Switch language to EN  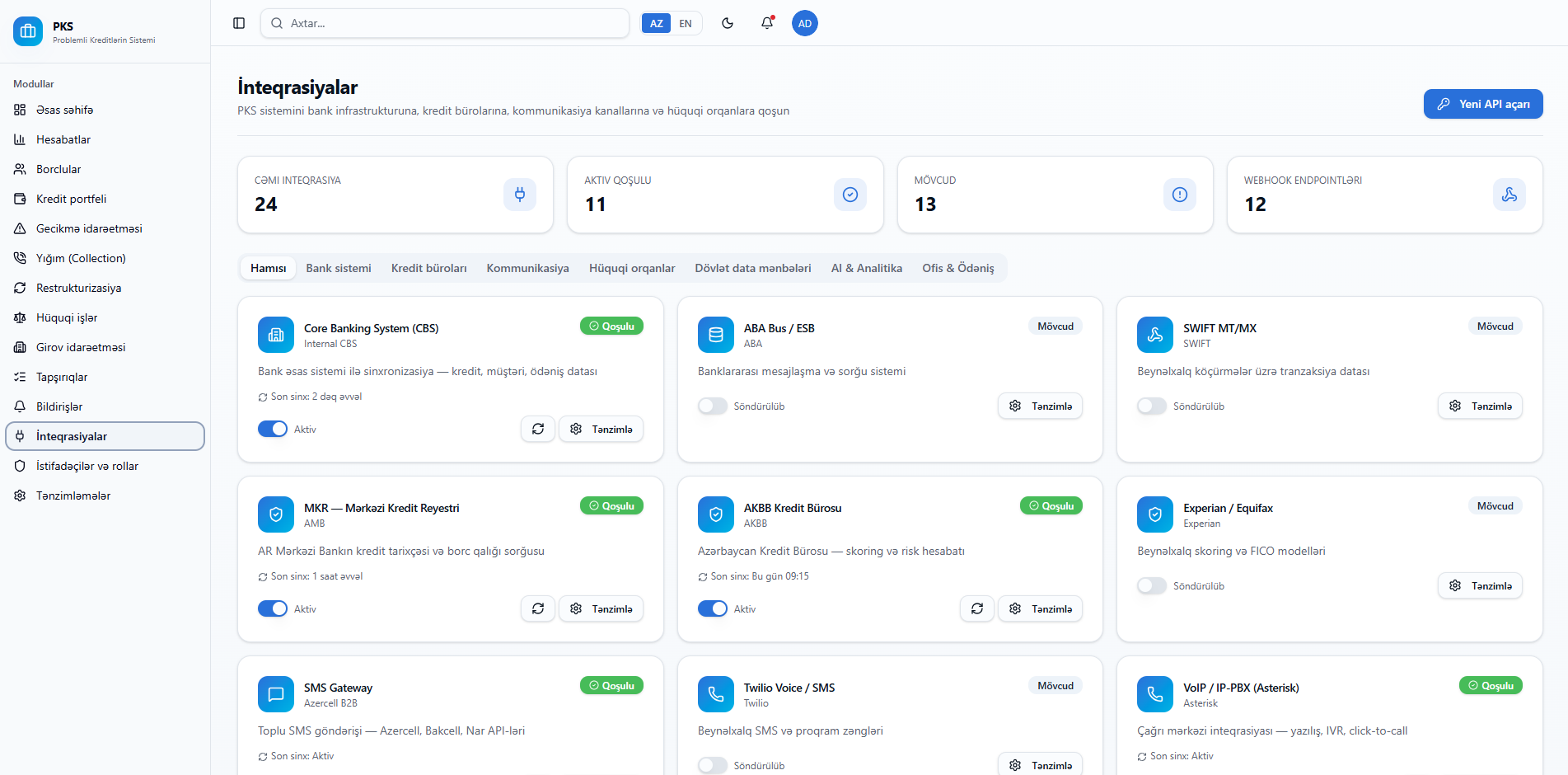point(686,23)
